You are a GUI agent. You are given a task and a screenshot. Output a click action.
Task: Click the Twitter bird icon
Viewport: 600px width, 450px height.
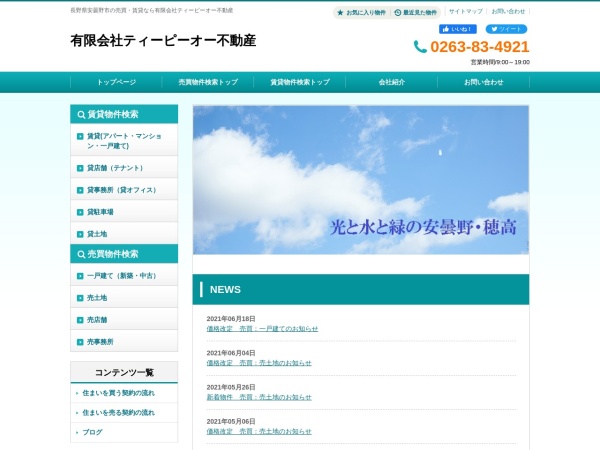tap(494, 29)
